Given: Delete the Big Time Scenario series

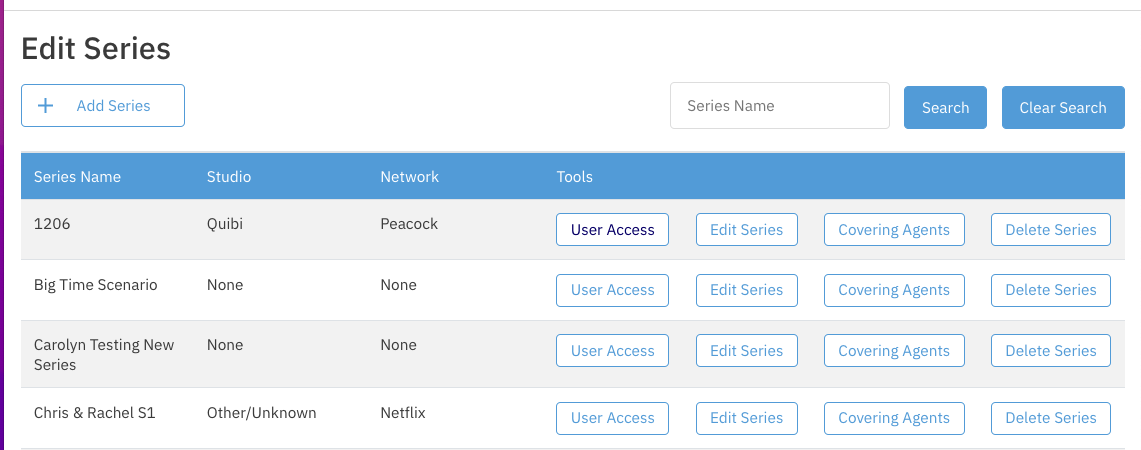Looking at the screenshot, I should (1050, 290).
